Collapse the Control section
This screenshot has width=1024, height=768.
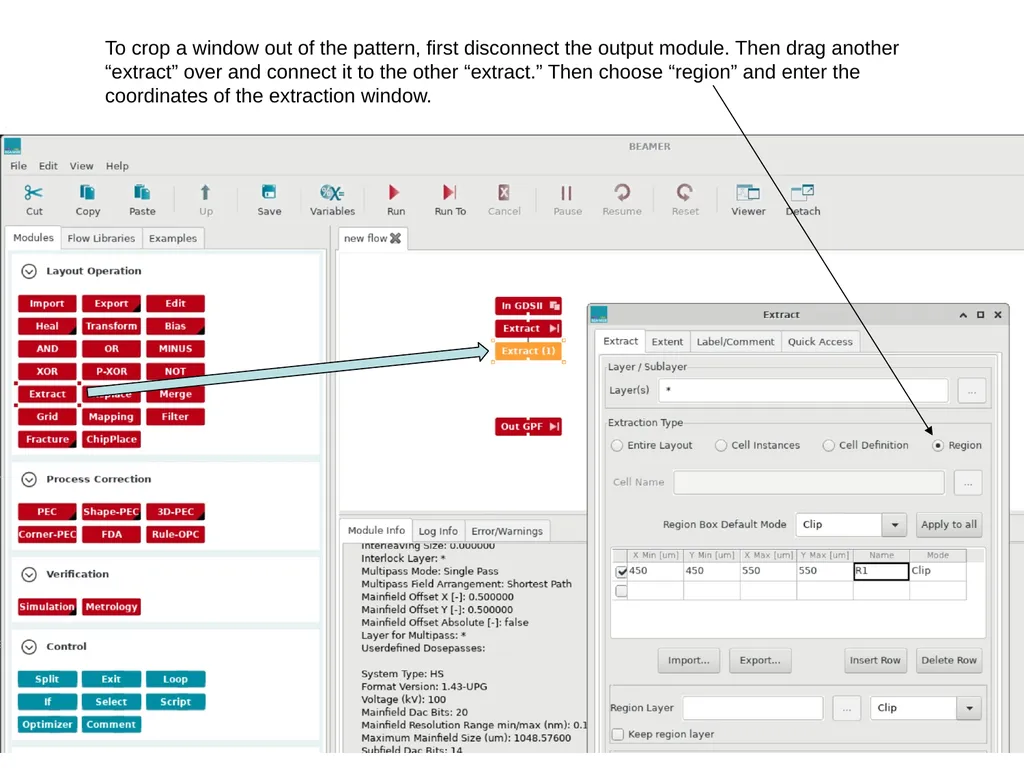coord(29,647)
